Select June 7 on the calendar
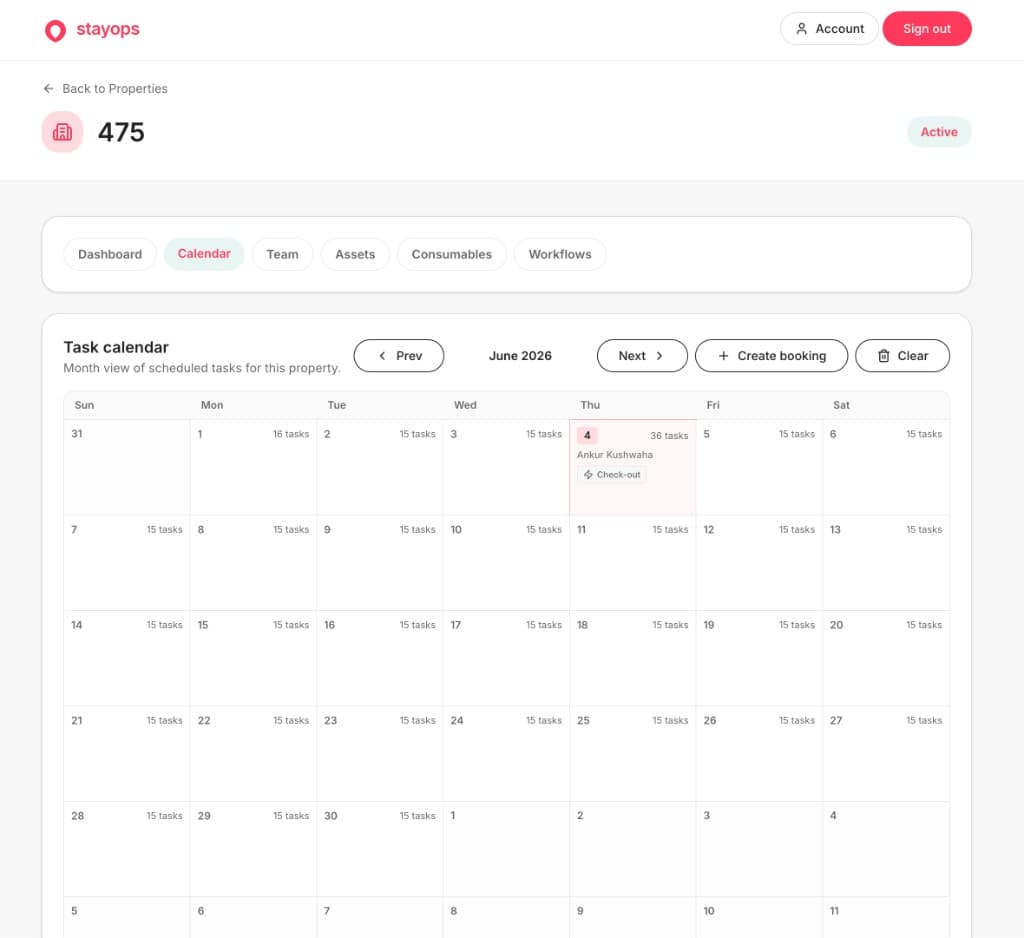 click(x=126, y=562)
